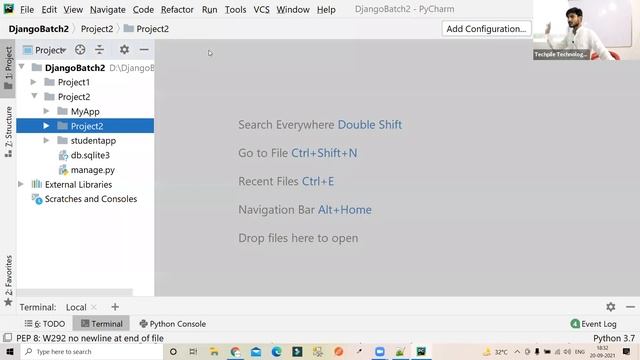This screenshot has width=640, height=360.
Task: Expand External Libraries node
Action: tap(21, 184)
